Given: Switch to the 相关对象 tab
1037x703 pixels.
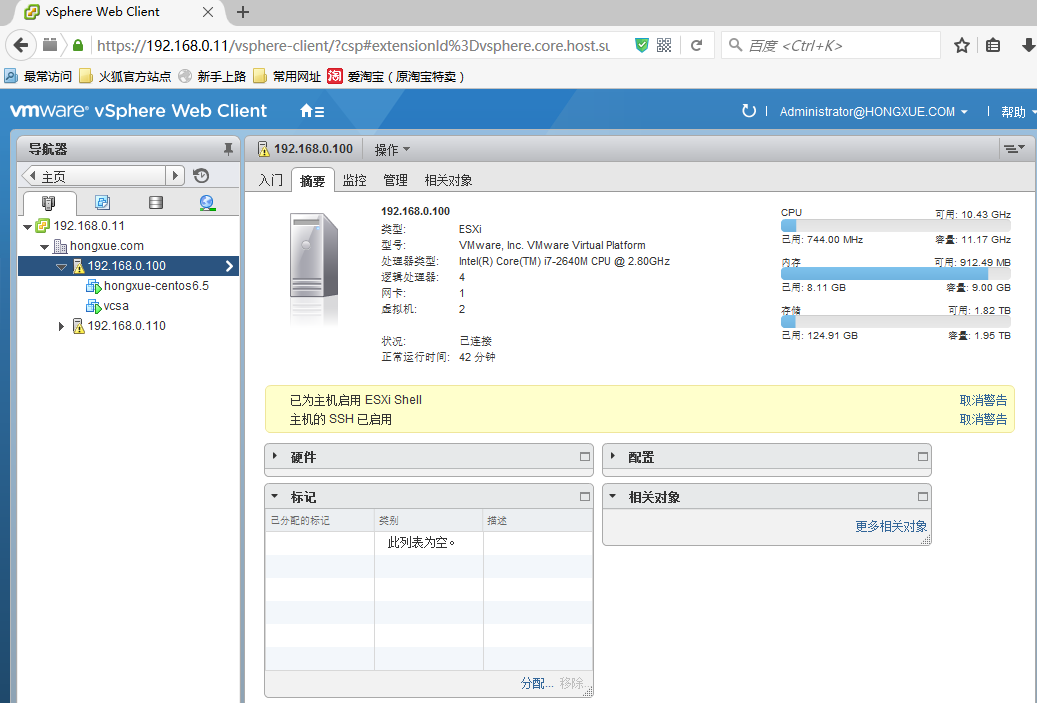Looking at the screenshot, I should click(x=448, y=180).
